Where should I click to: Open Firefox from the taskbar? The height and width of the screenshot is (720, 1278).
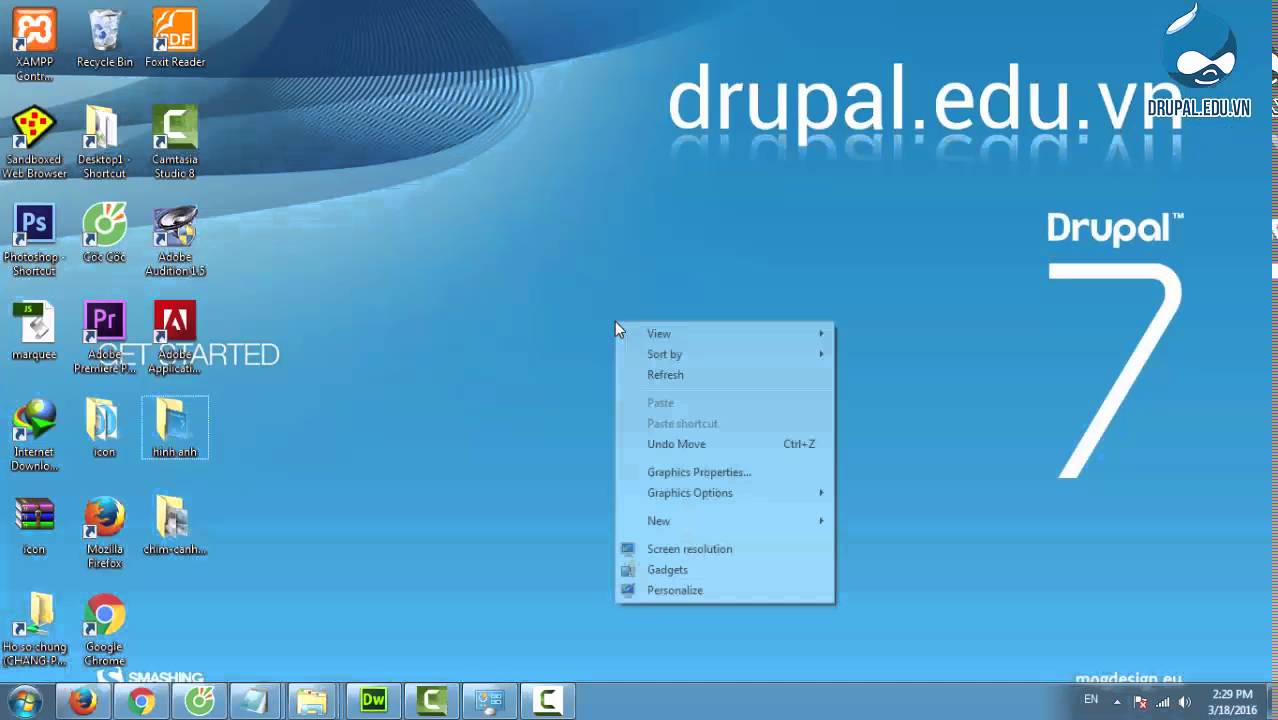83,702
